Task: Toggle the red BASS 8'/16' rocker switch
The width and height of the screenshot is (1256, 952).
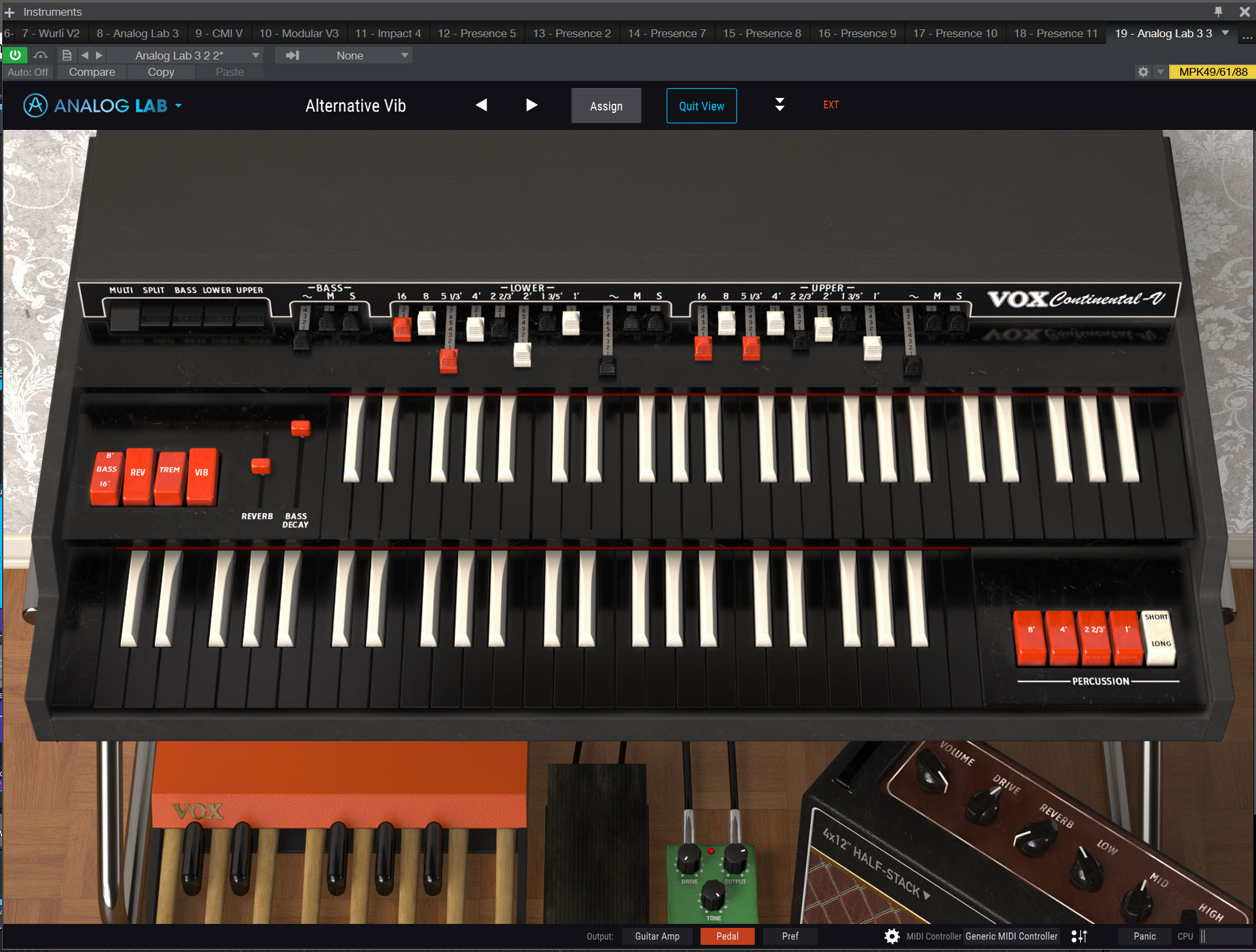Action: click(106, 477)
